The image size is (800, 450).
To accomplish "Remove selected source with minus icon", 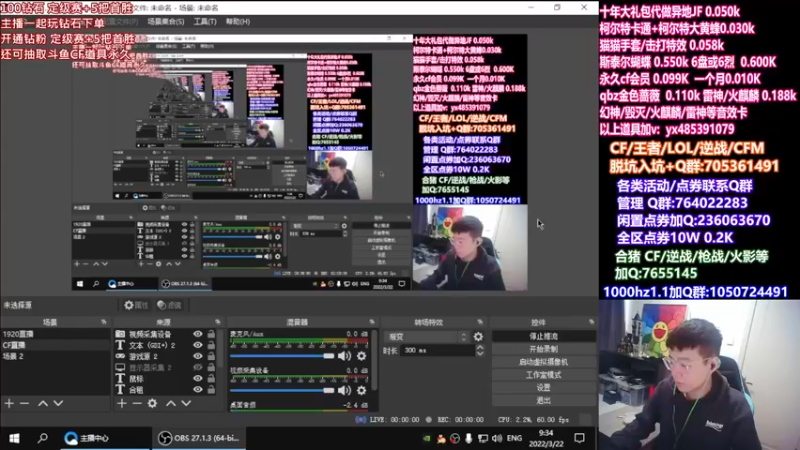I will coord(137,404).
